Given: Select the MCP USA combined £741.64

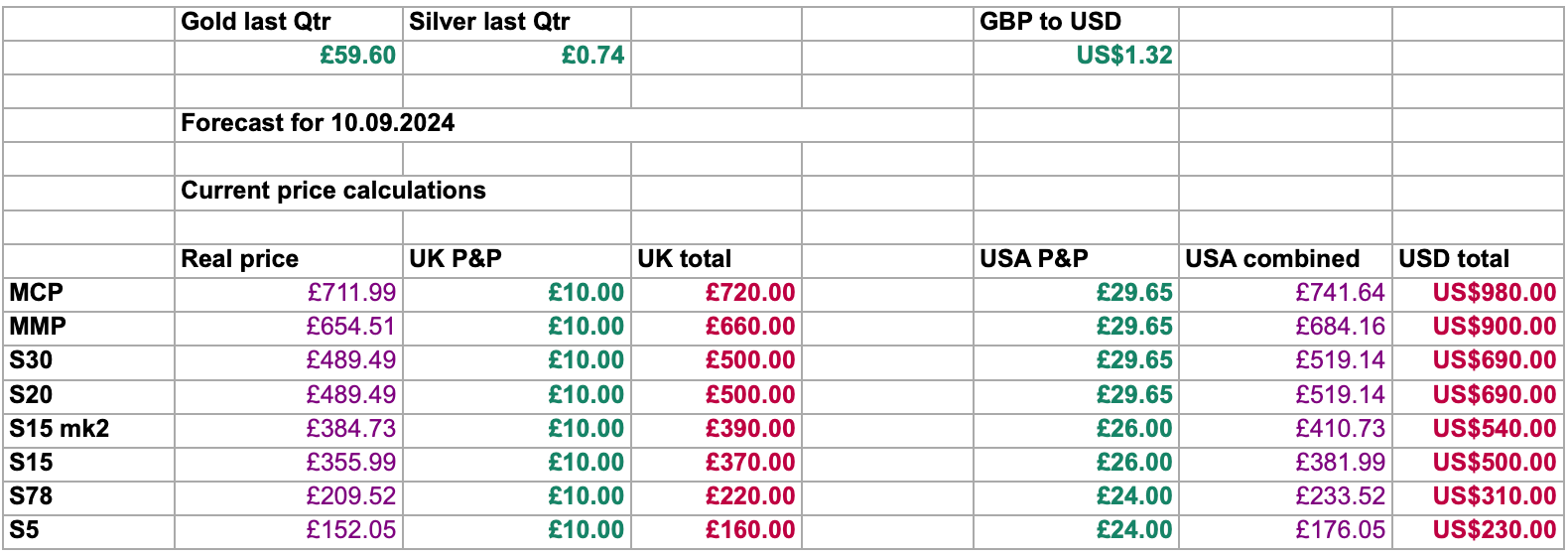Looking at the screenshot, I should 1340,293.
